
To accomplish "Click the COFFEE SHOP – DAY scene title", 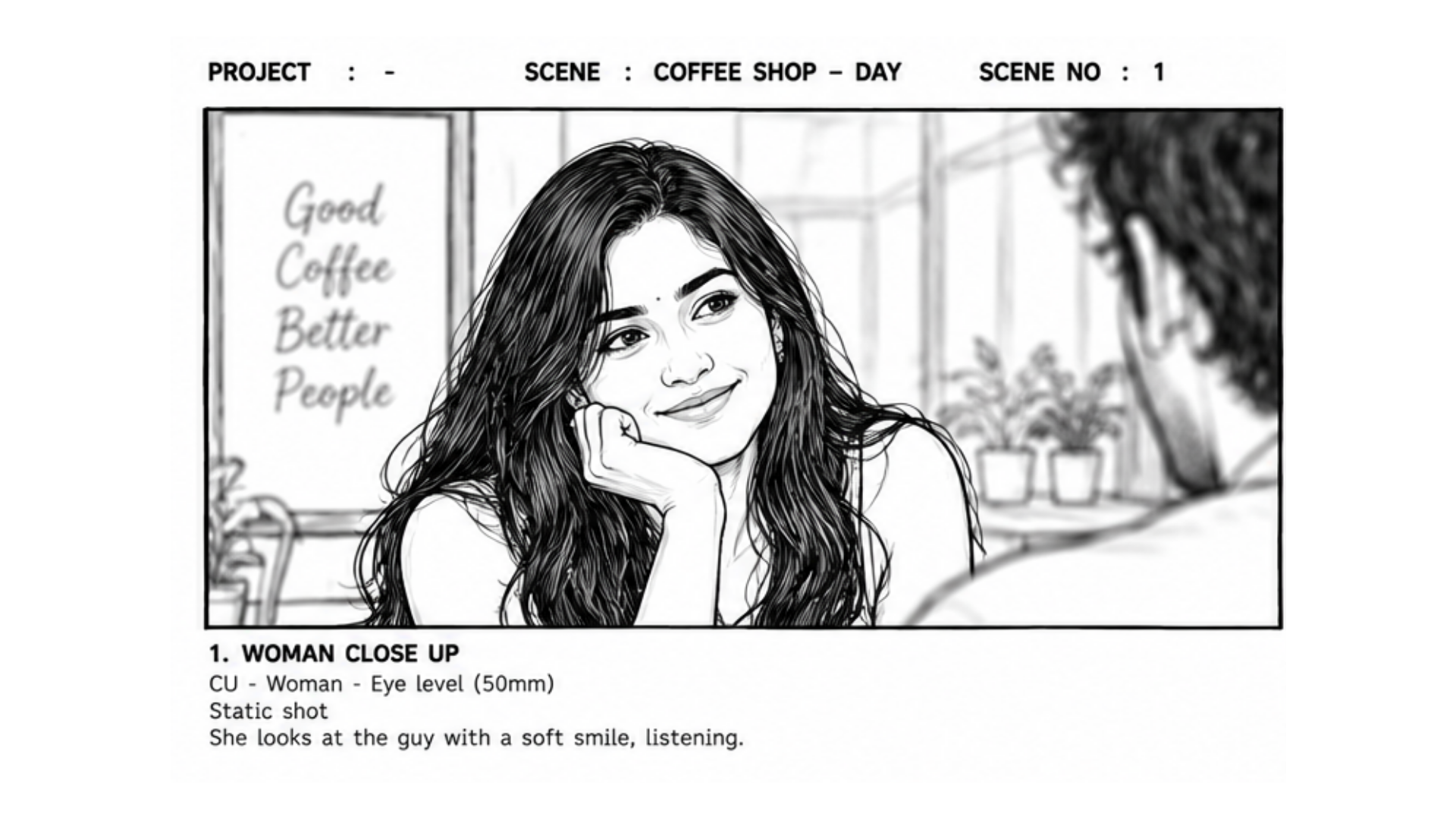I will 777,72.
